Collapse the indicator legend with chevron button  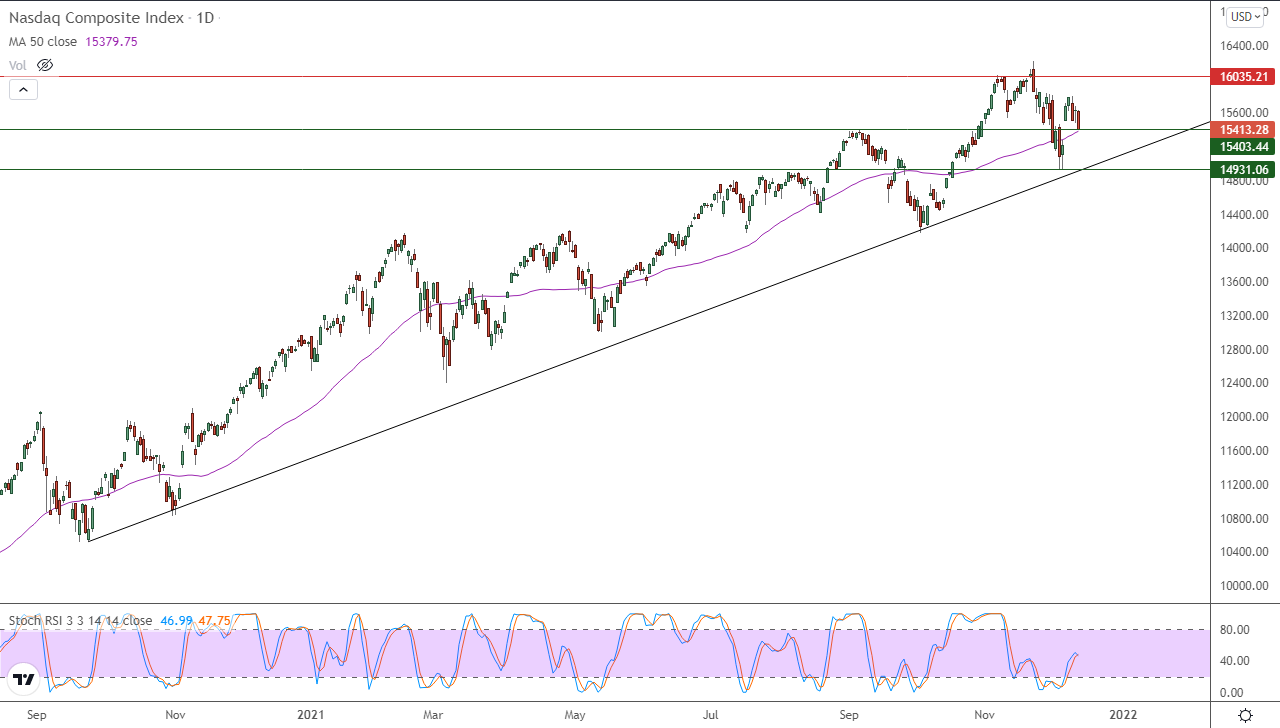click(x=23, y=89)
